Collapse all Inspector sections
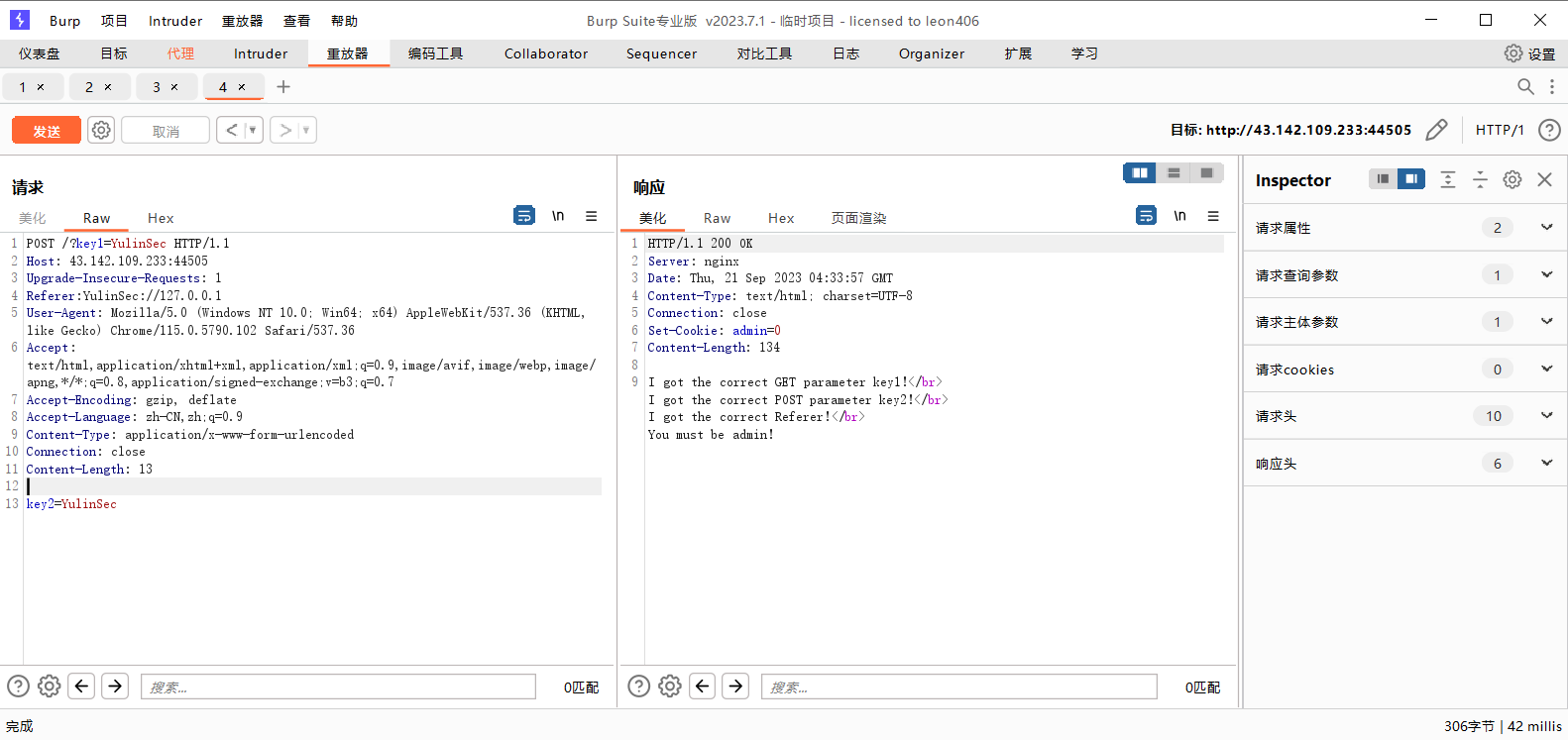Image resolution: width=1568 pixels, height=740 pixels. tap(1480, 179)
